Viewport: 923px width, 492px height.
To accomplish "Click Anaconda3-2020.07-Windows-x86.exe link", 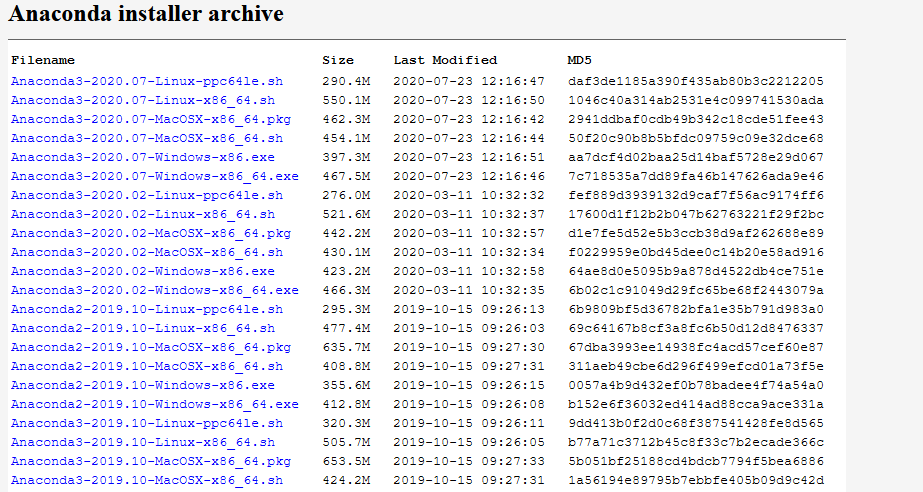I will tap(143, 157).
